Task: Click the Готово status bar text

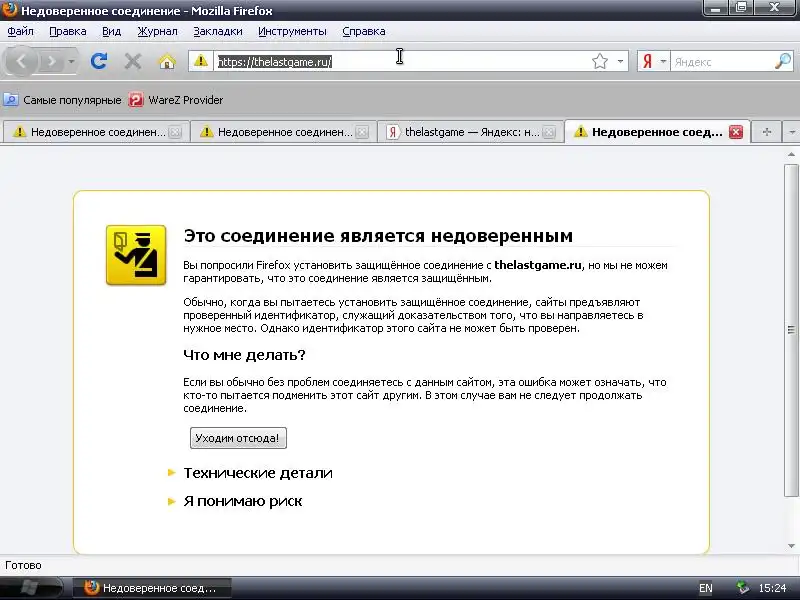Action: (x=23, y=565)
